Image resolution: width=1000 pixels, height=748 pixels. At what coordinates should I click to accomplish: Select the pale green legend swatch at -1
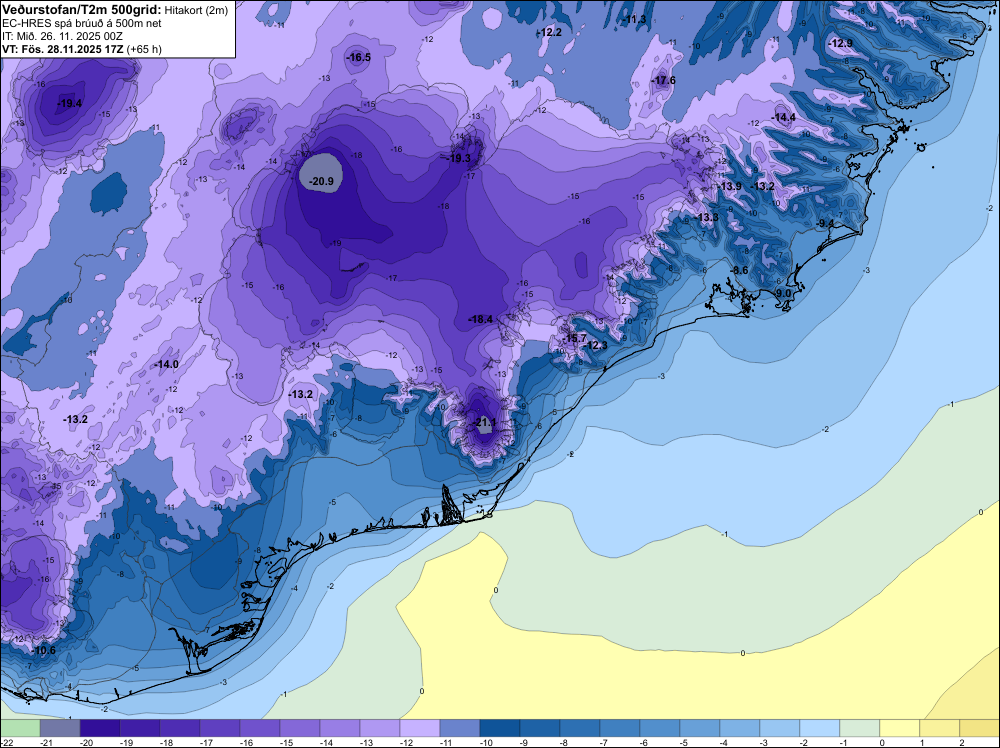[x=860, y=728]
